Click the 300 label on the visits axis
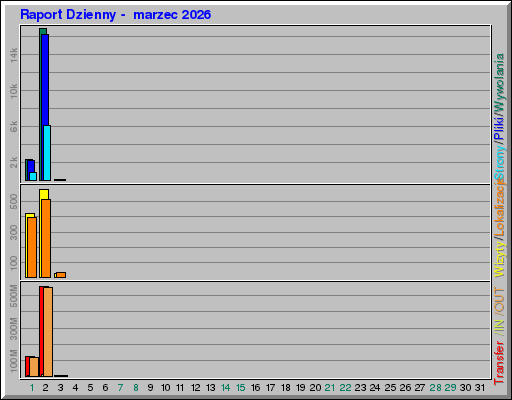512x400 pixels. pyautogui.click(x=13, y=233)
